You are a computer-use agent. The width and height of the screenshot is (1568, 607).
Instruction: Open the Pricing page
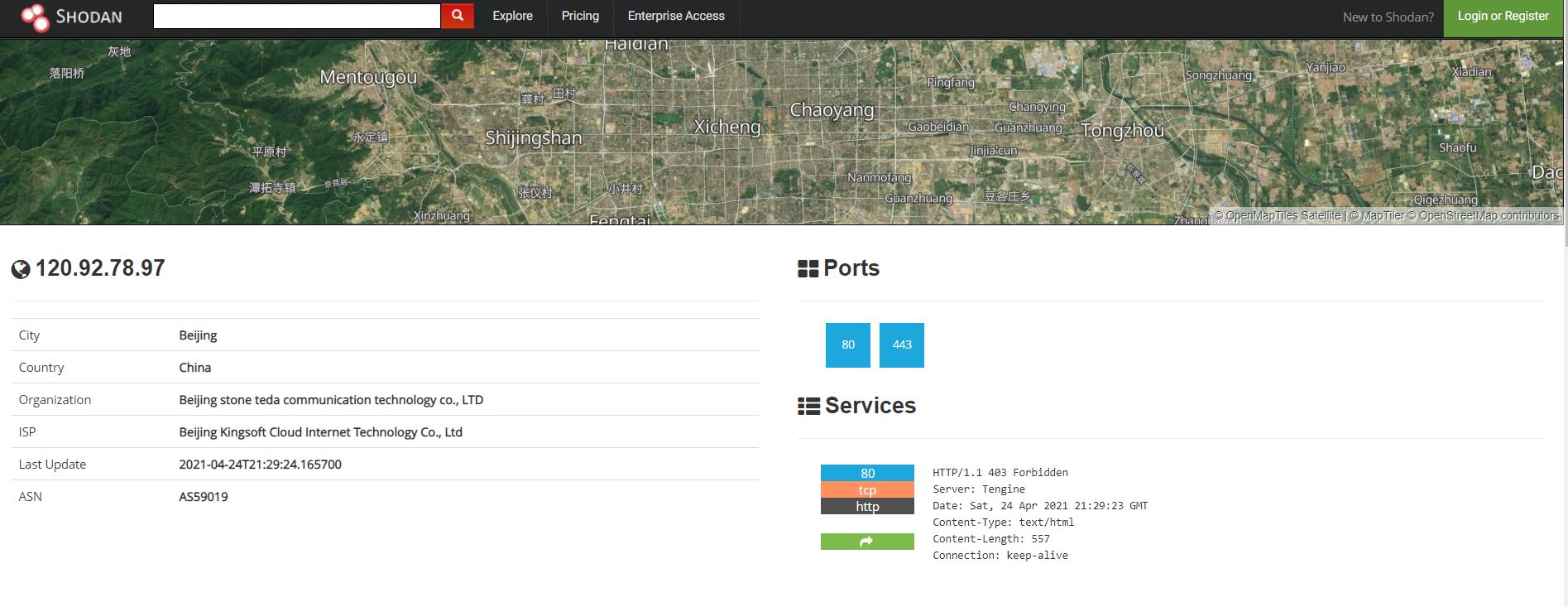pyautogui.click(x=580, y=16)
